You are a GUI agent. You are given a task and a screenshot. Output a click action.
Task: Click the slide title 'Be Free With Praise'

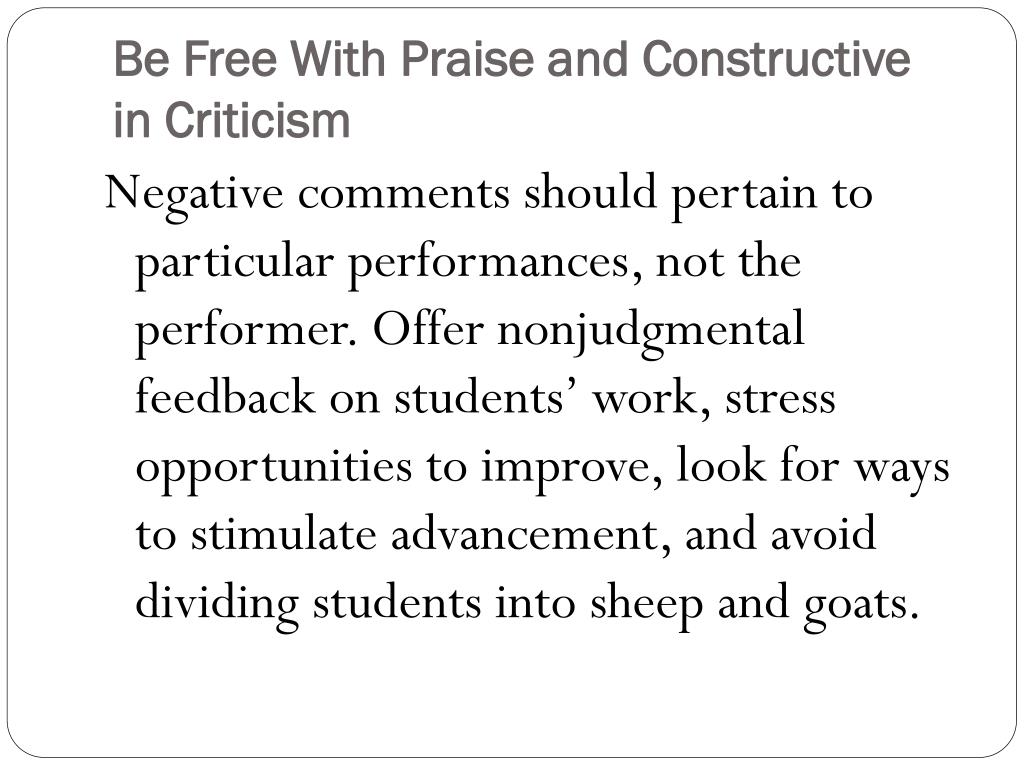pos(326,59)
